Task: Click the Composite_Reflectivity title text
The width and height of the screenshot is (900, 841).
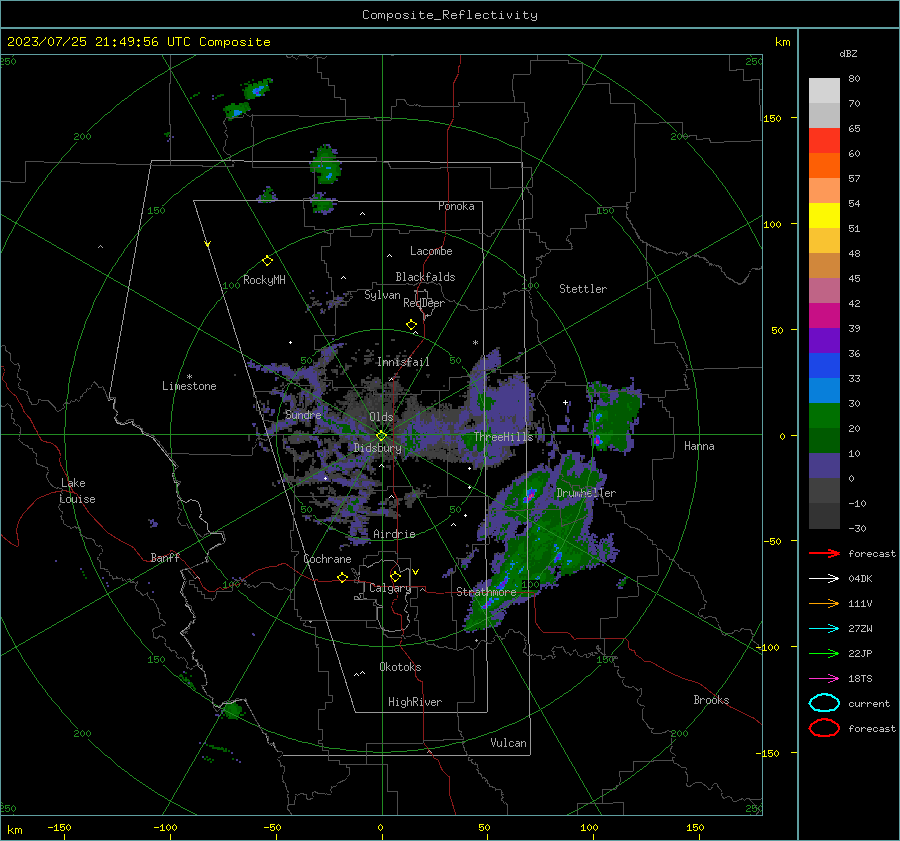Action: point(450,15)
